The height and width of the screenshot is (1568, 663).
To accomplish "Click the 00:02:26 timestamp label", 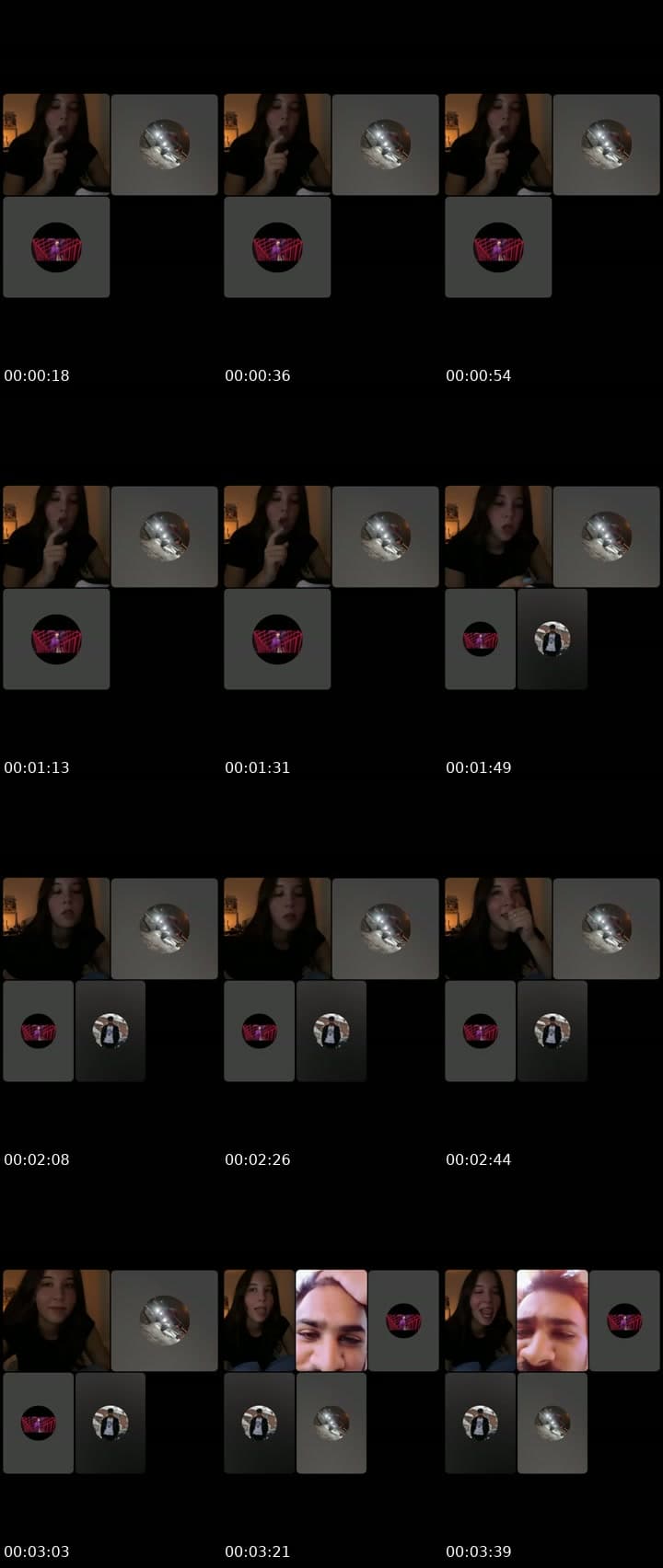I will coord(258,1159).
